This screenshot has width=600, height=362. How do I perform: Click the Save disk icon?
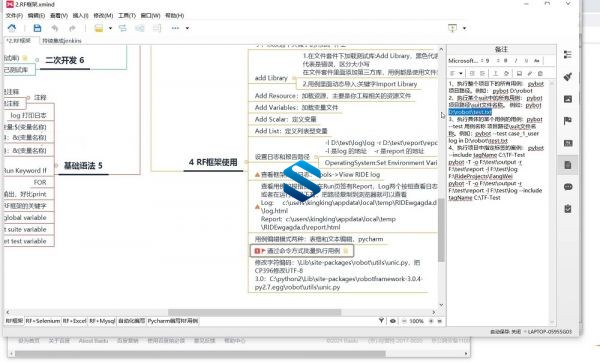pyautogui.click(x=37, y=28)
